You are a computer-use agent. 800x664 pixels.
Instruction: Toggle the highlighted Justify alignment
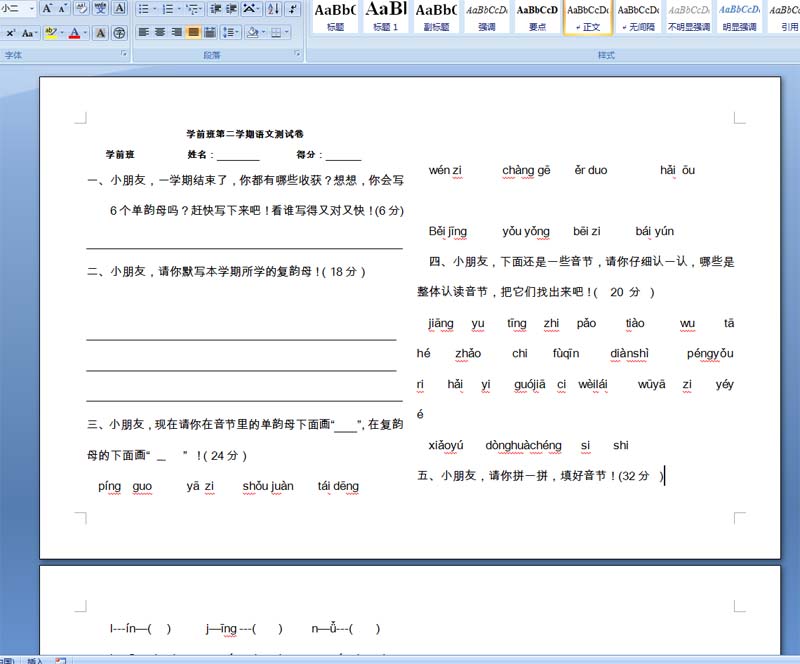point(193,33)
